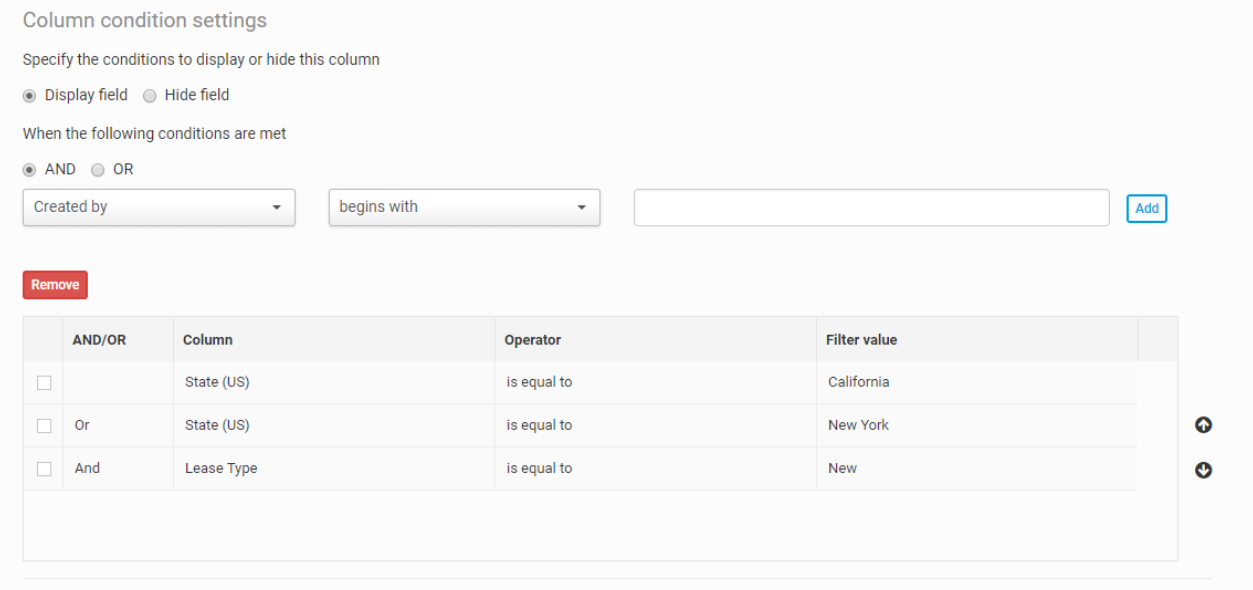The width and height of the screenshot is (1253, 590).
Task: Click the move down arrow icon
Action: click(1204, 470)
